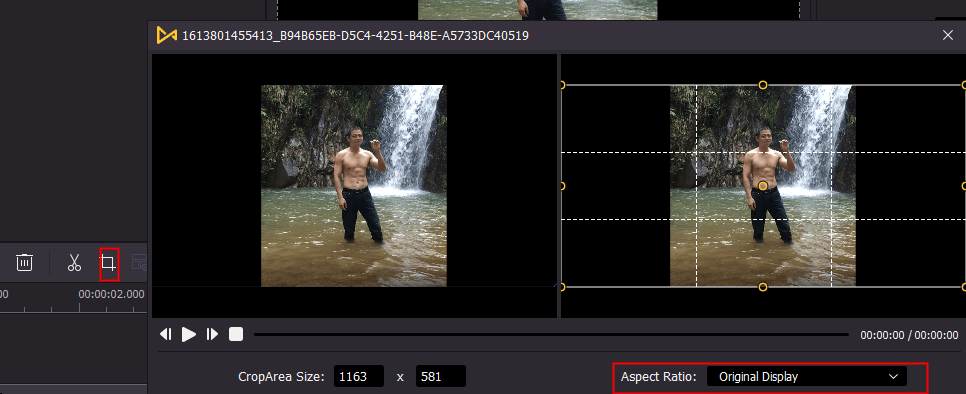Click the top-center crop handle

pyautogui.click(x=763, y=85)
